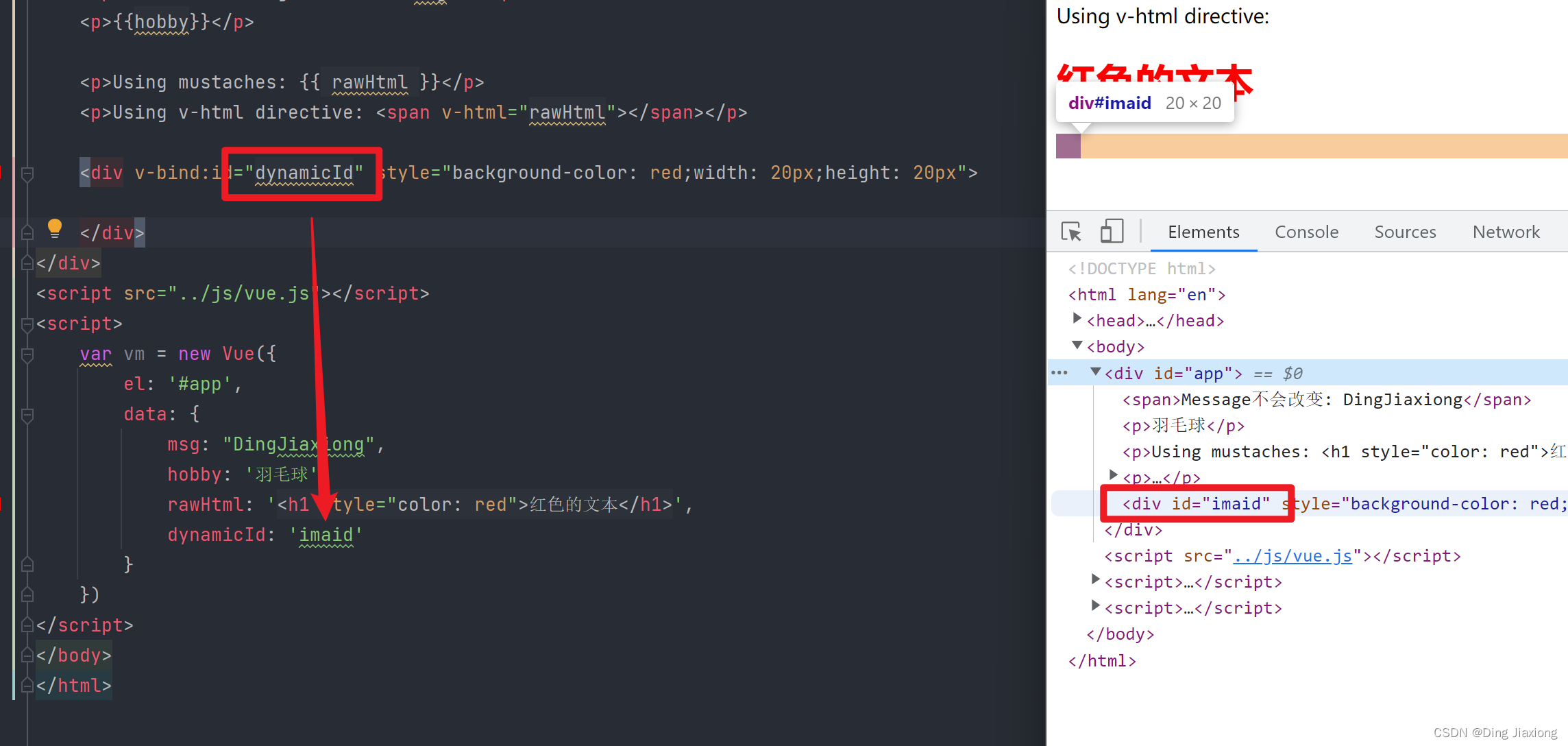
Task: Click the 'Using v-html directive:' page text
Action: (1163, 16)
